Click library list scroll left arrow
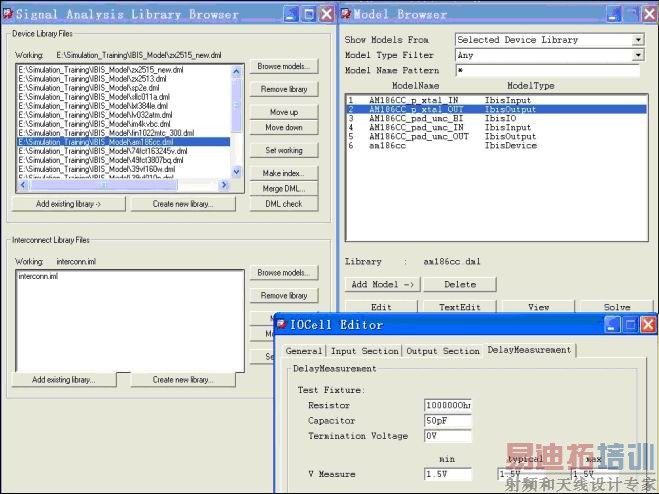This screenshot has width=659, height=494. [x=23, y=185]
